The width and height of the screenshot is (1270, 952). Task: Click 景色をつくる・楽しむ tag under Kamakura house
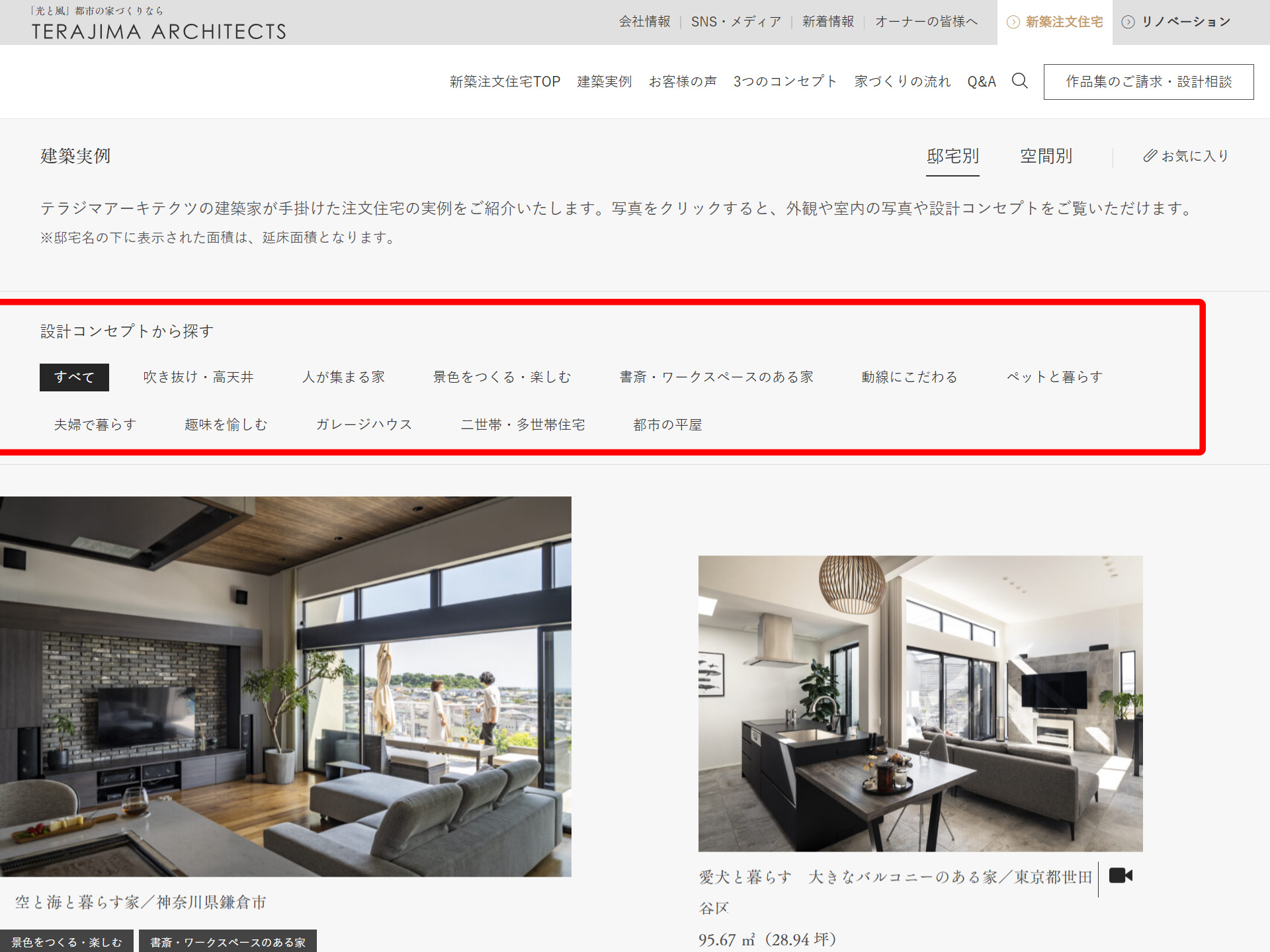(x=66, y=941)
